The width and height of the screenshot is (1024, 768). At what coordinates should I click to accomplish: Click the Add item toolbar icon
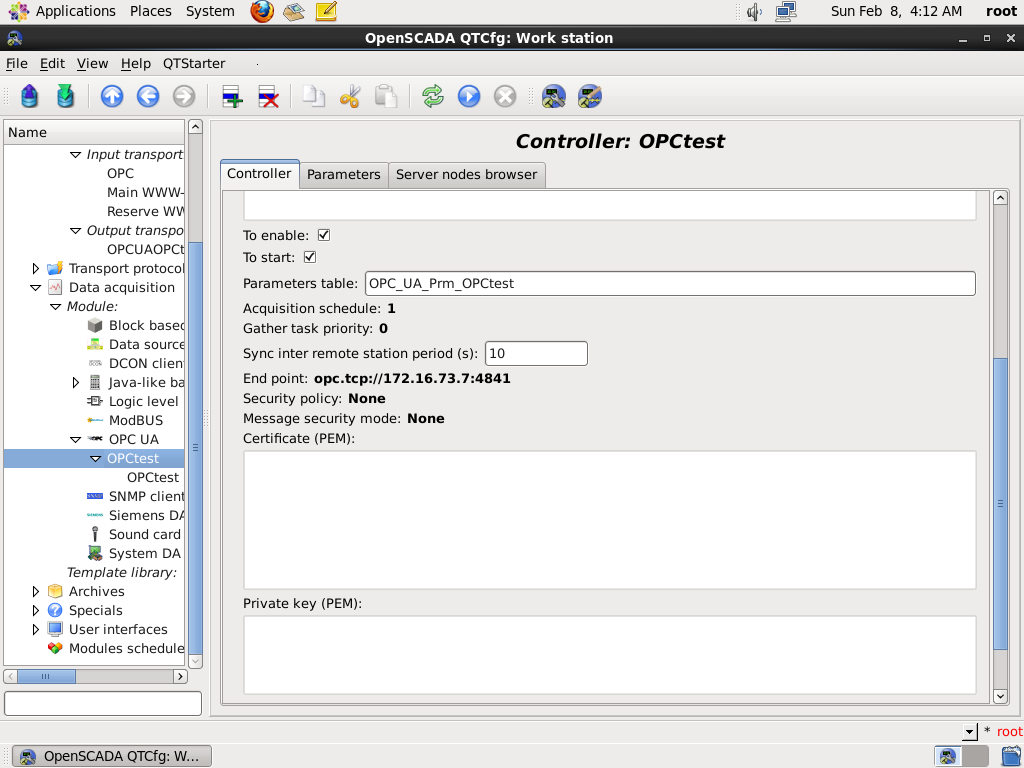(232, 97)
